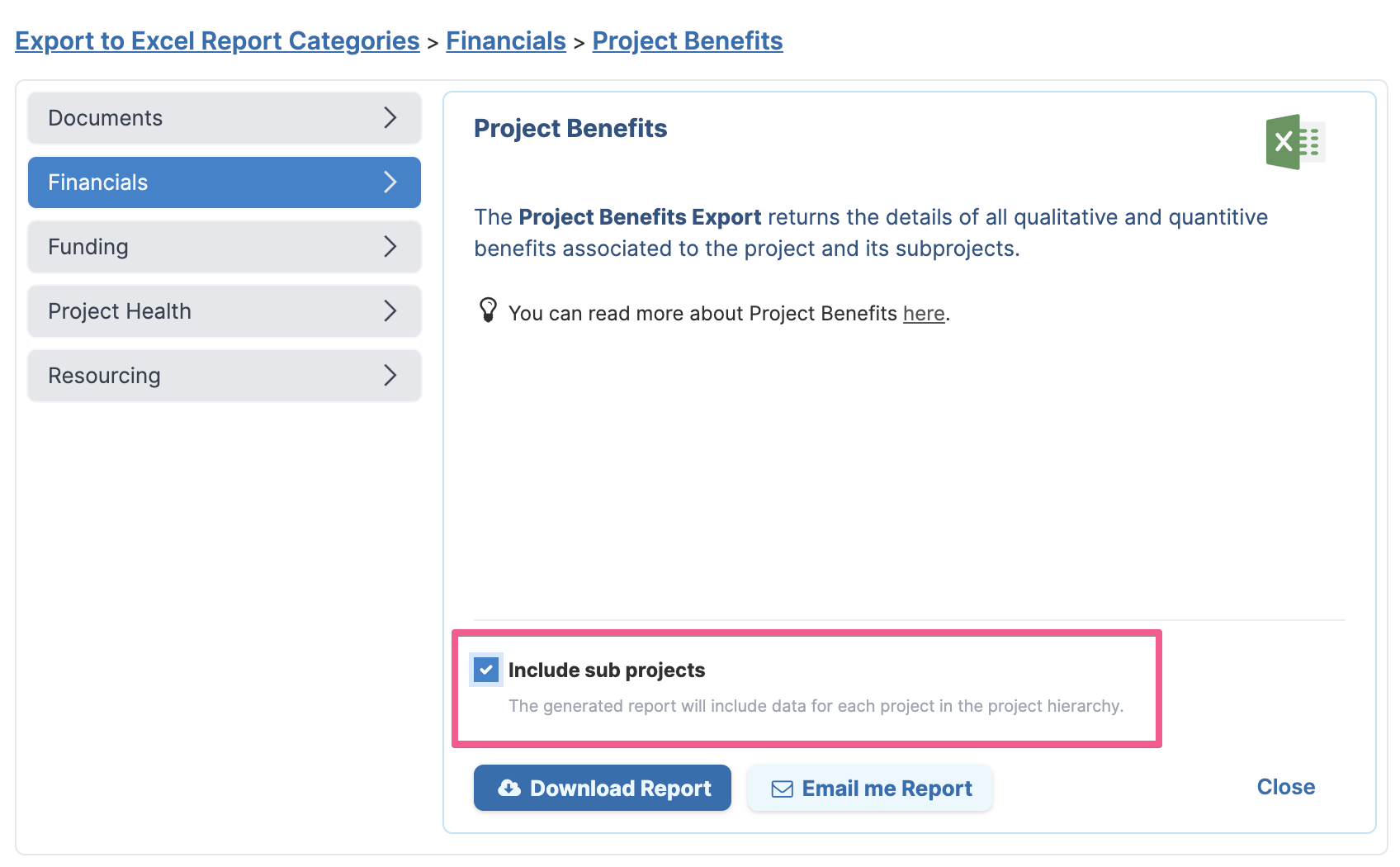Uncheck the Include sub projects checkbox
This screenshot has height=867, width=1400.
(x=486, y=670)
